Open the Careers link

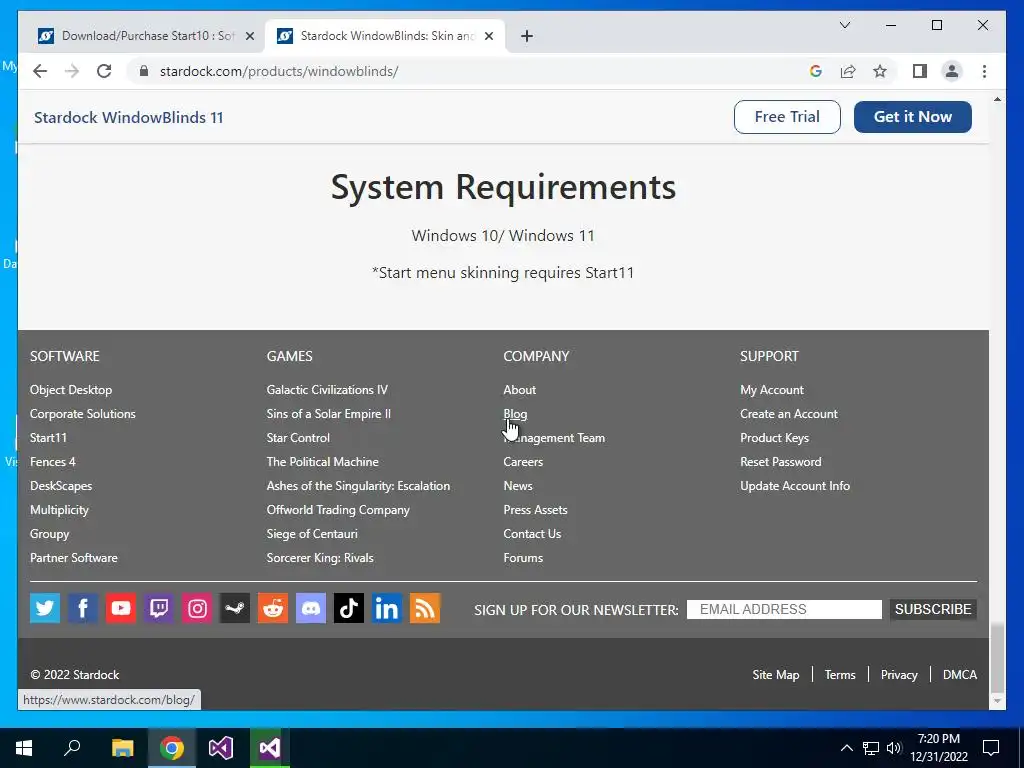click(x=523, y=462)
